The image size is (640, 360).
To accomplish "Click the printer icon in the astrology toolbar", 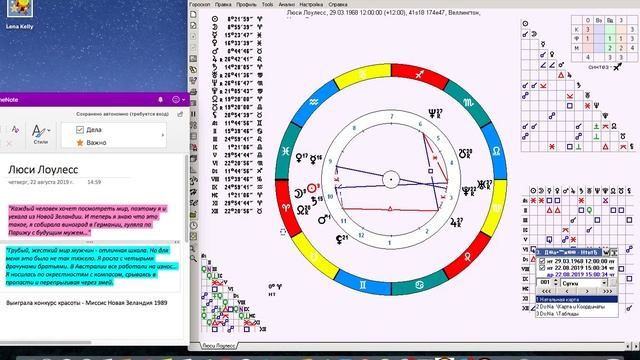I will point(193,92).
